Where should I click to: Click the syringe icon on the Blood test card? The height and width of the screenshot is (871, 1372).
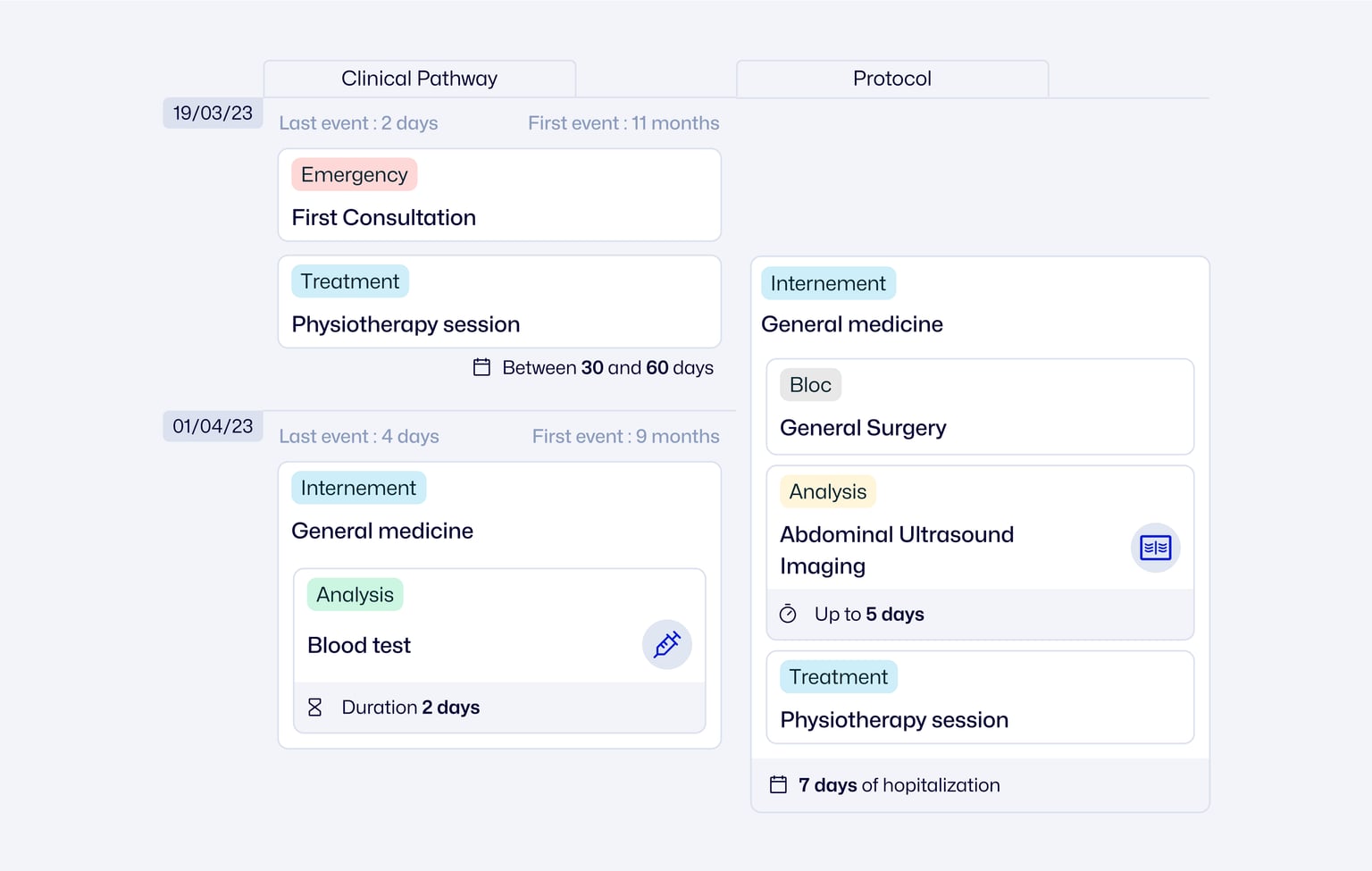[x=666, y=644]
